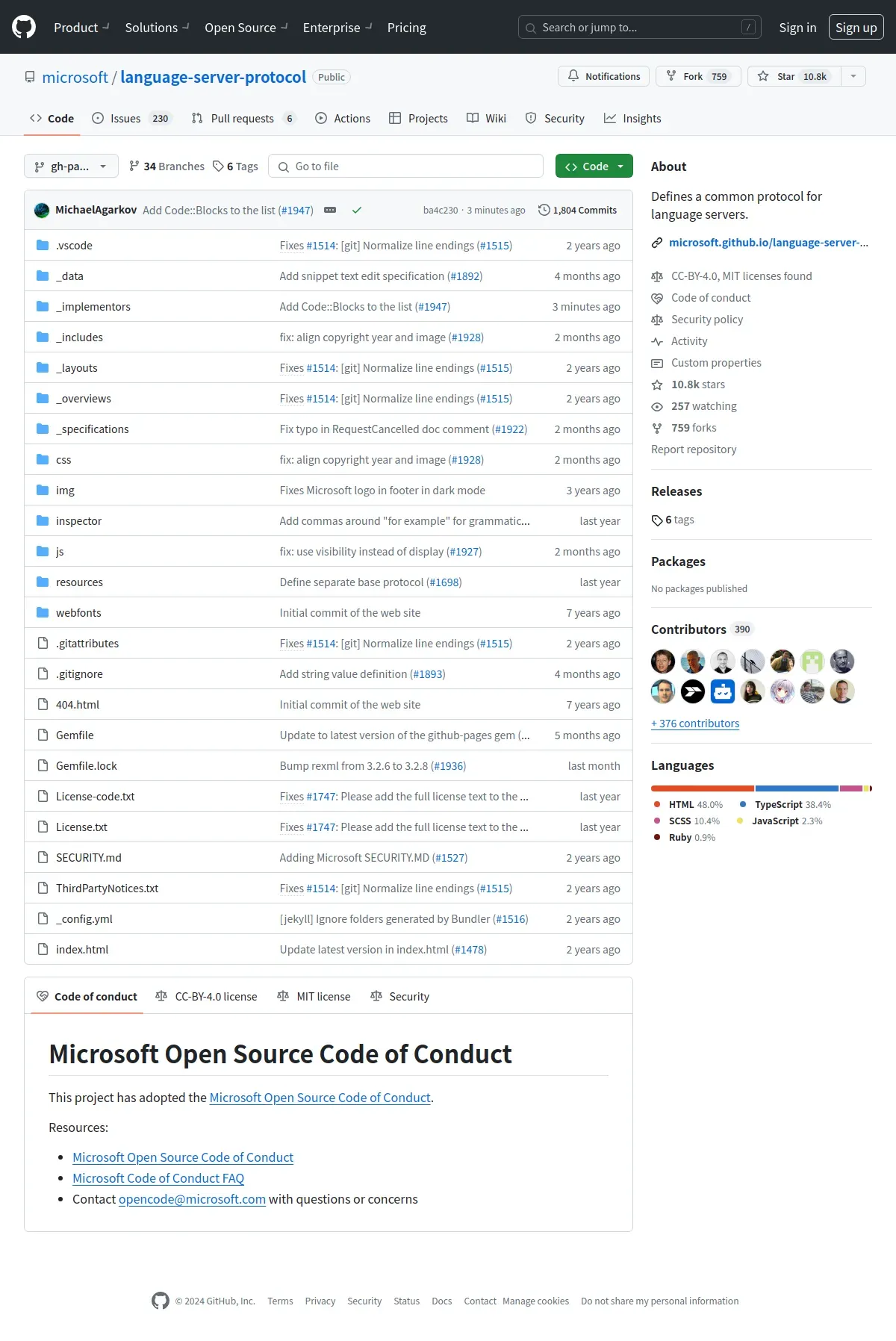The width and height of the screenshot is (896, 1341).
Task: Click the Report repository link
Action: [x=694, y=449]
